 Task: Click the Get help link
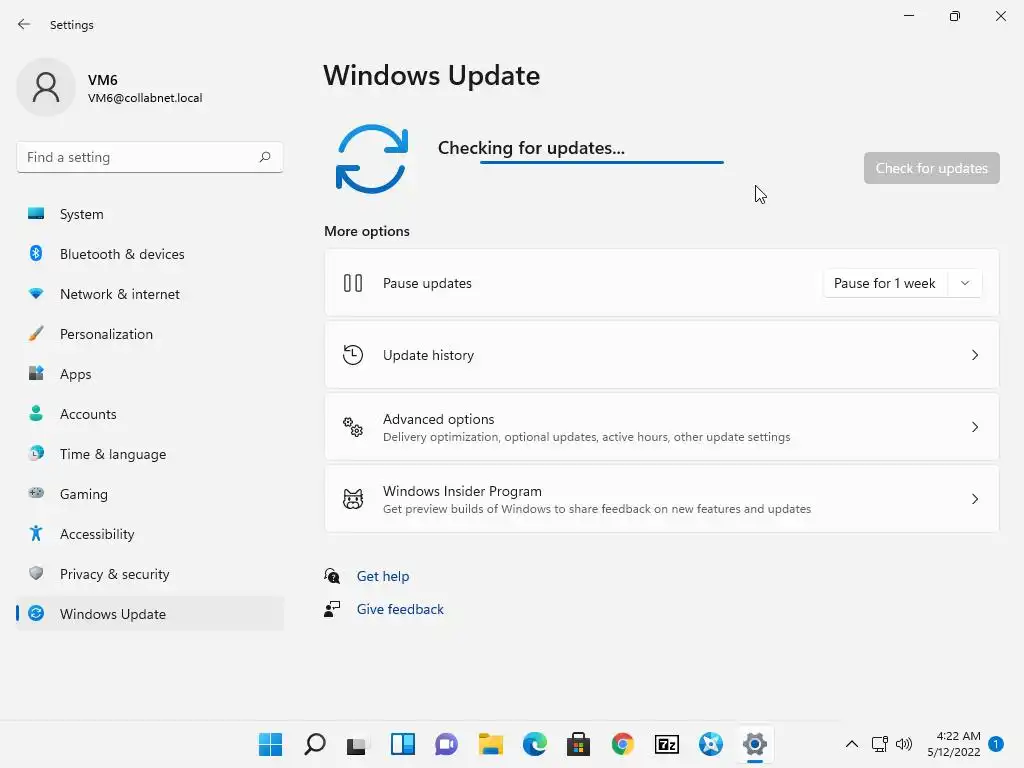[x=383, y=576]
